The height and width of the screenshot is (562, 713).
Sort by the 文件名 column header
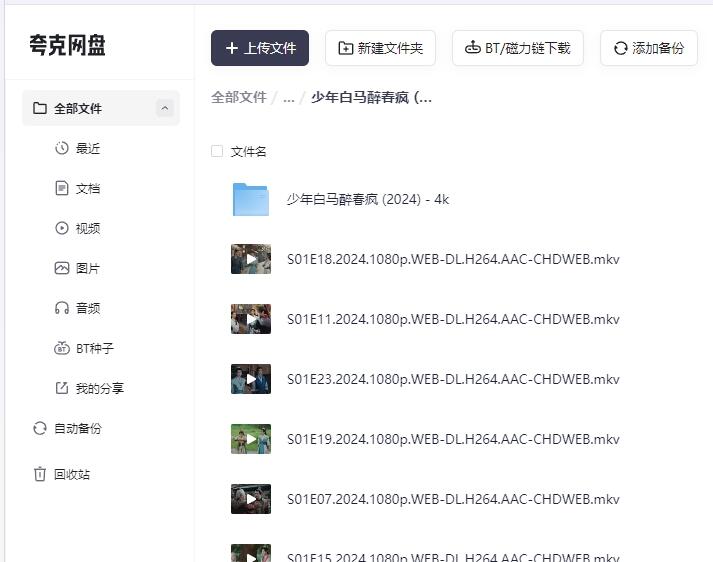(x=248, y=151)
